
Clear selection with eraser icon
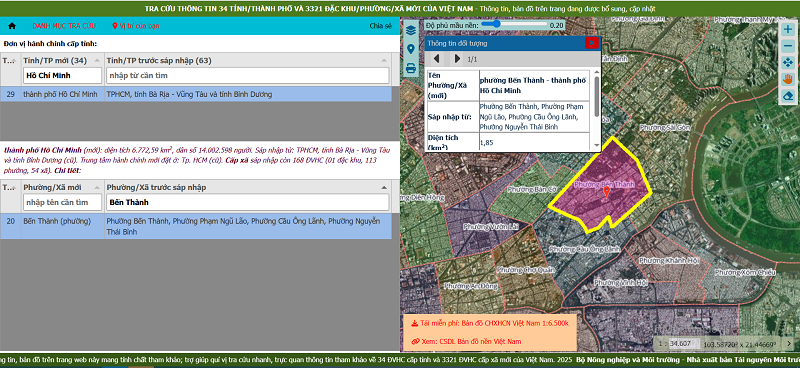click(788, 96)
